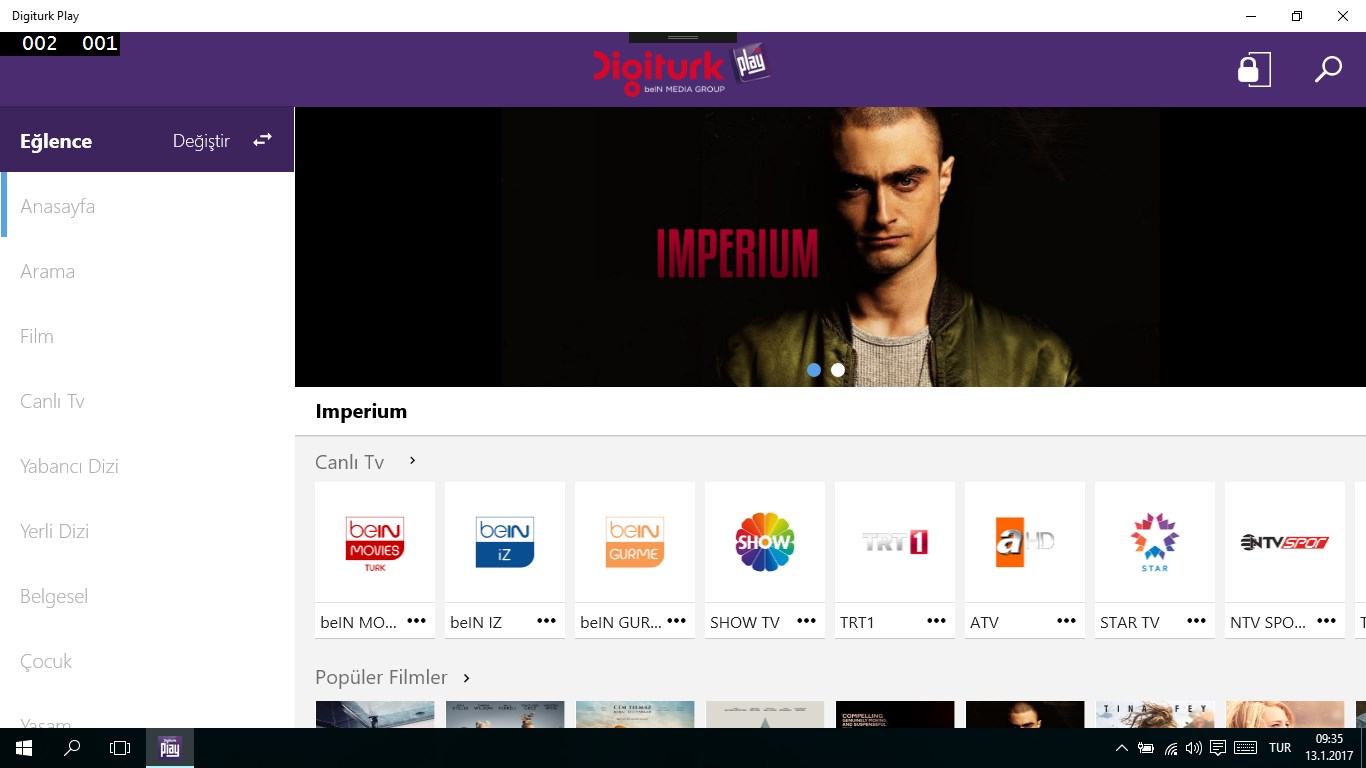
Task: Click the TRT1 channel label
Action: click(857, 622)
